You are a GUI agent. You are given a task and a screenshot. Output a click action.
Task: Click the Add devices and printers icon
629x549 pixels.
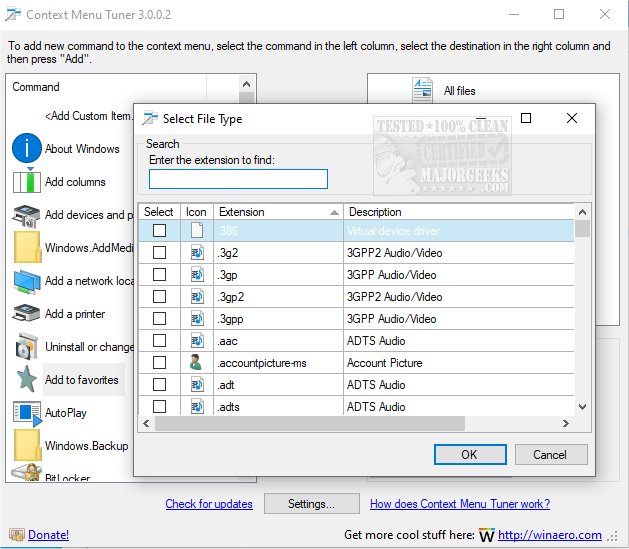(26, 215)
